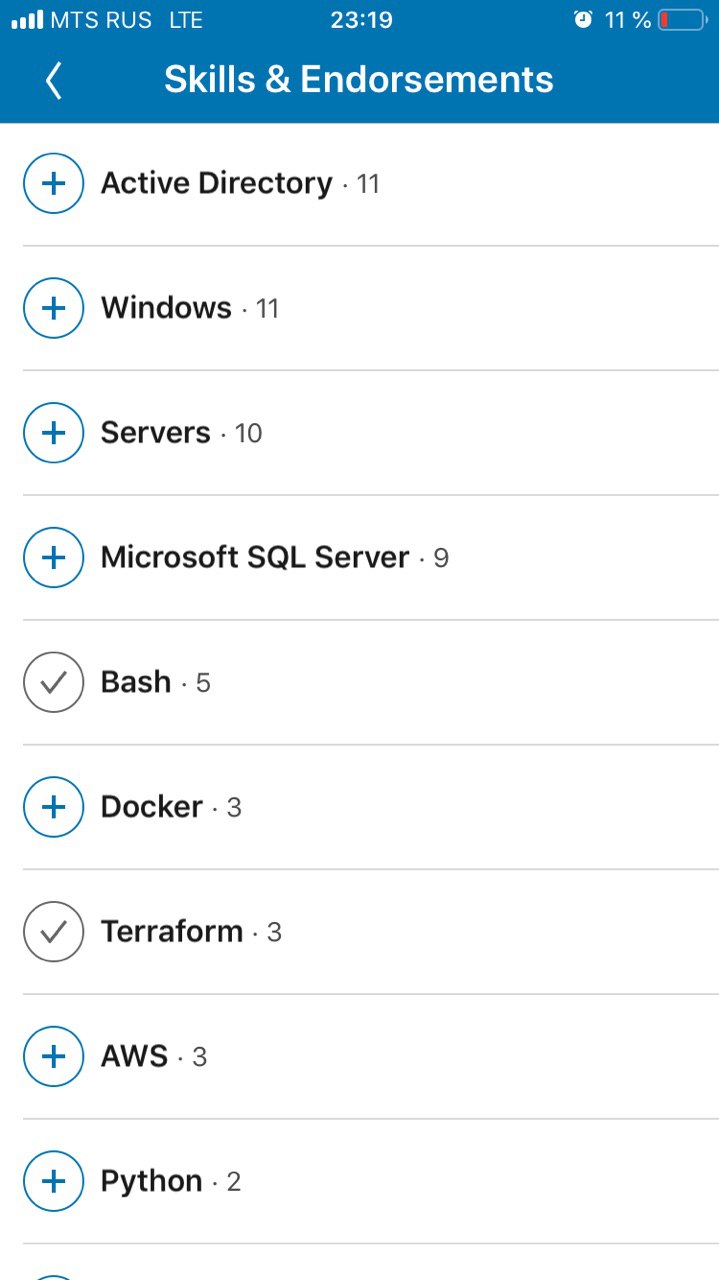Screen dimensions: 719x1280
Task: Select the Bash skill label
Action: click(136, 682)
